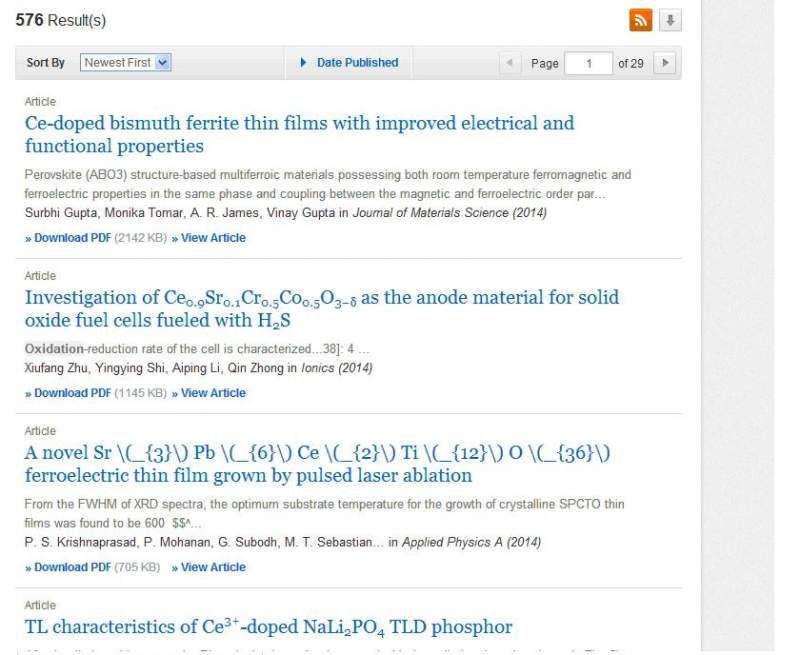Download the 705 KB PDF from Applied Physics A

pos(68,567)
